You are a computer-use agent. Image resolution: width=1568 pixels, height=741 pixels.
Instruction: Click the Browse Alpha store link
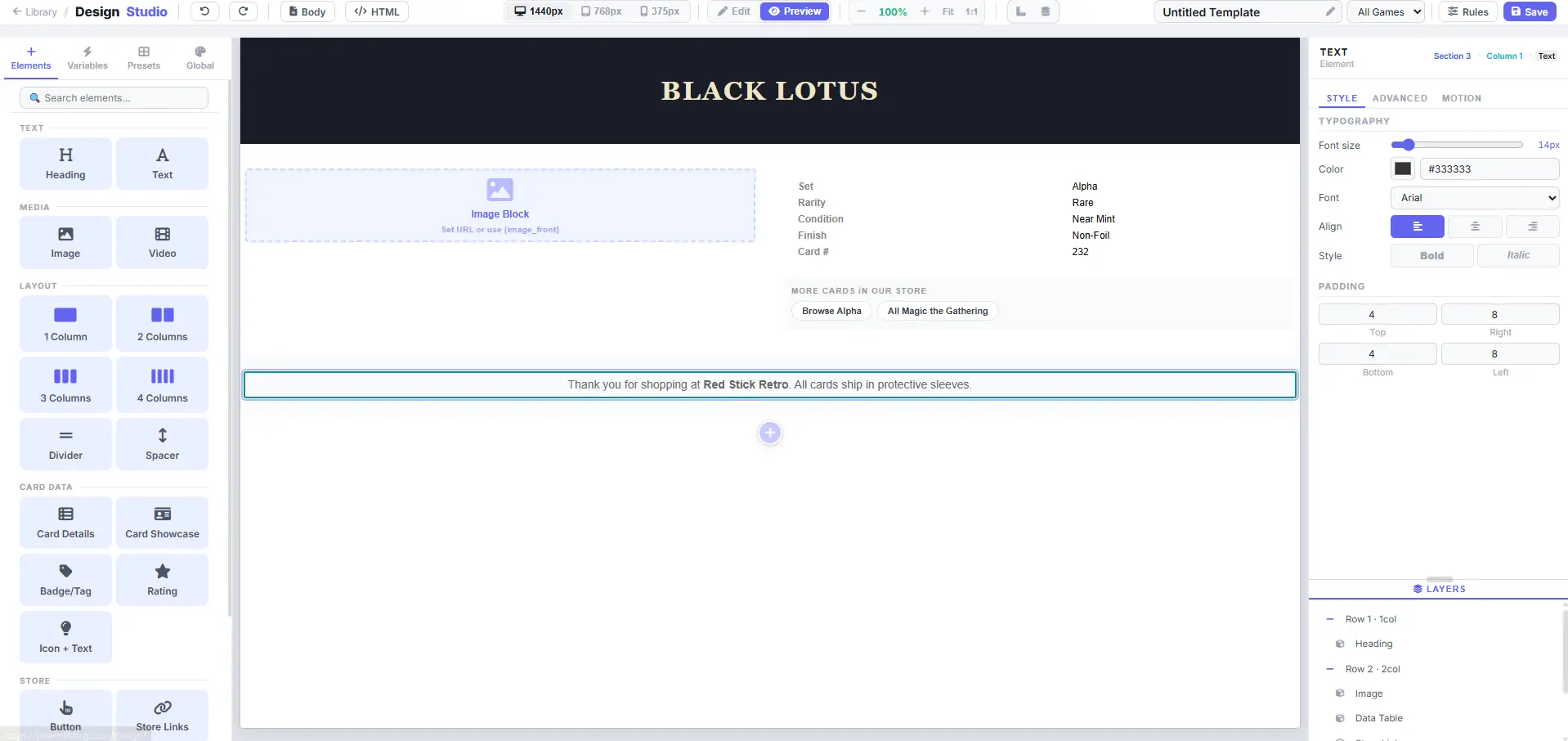pos(831,311)
